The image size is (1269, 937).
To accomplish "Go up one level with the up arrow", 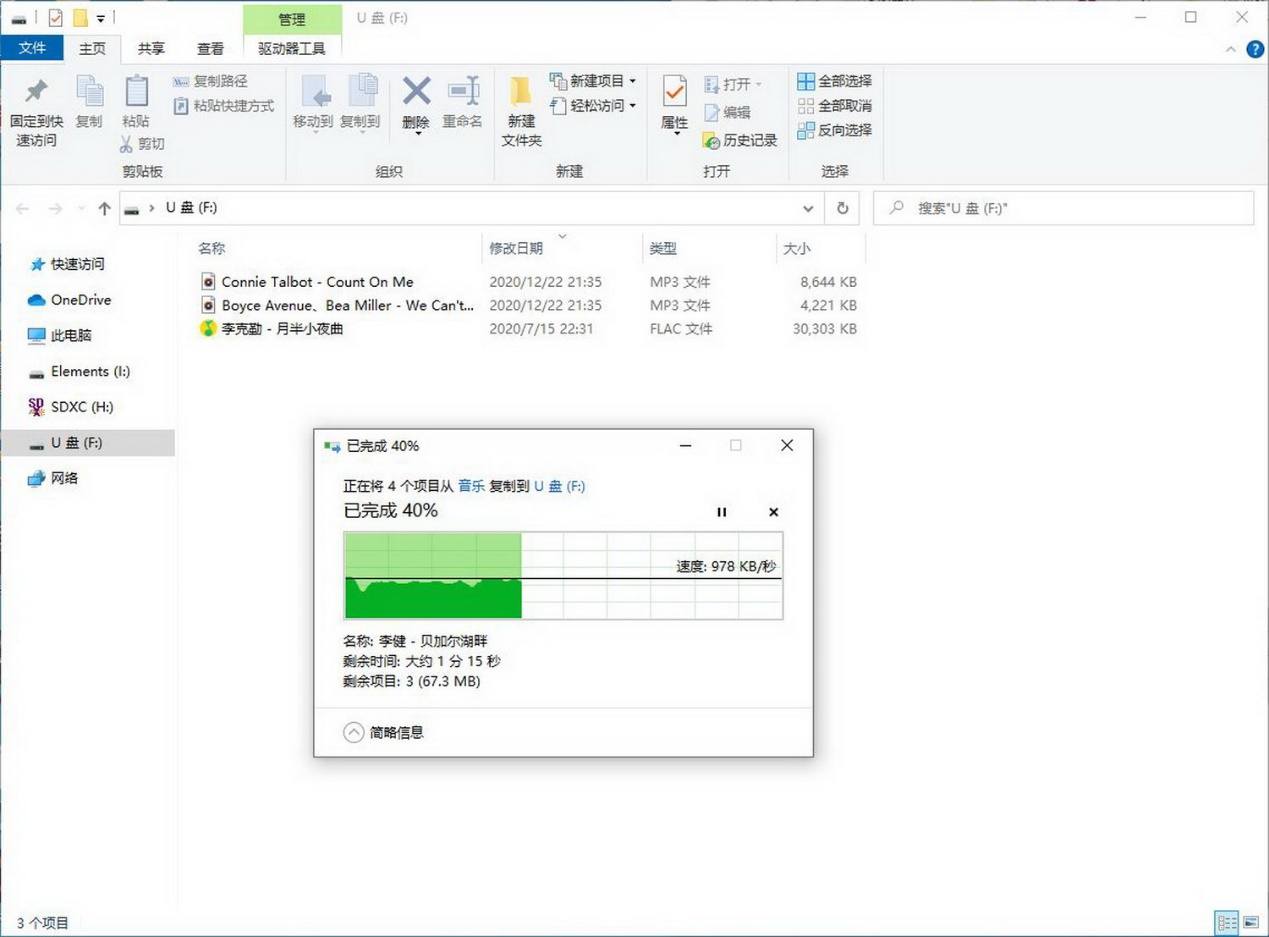I will point(104,208).
